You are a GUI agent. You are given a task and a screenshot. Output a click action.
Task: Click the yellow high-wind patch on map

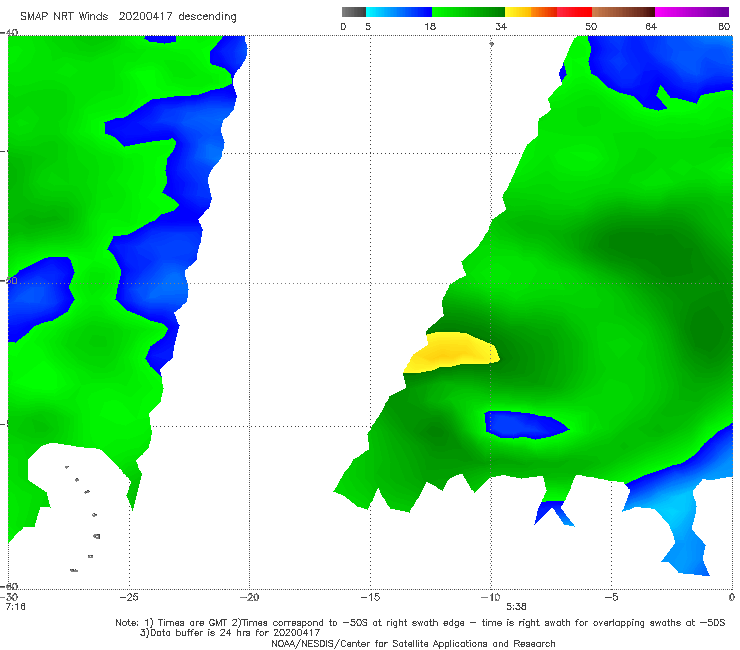451,353
